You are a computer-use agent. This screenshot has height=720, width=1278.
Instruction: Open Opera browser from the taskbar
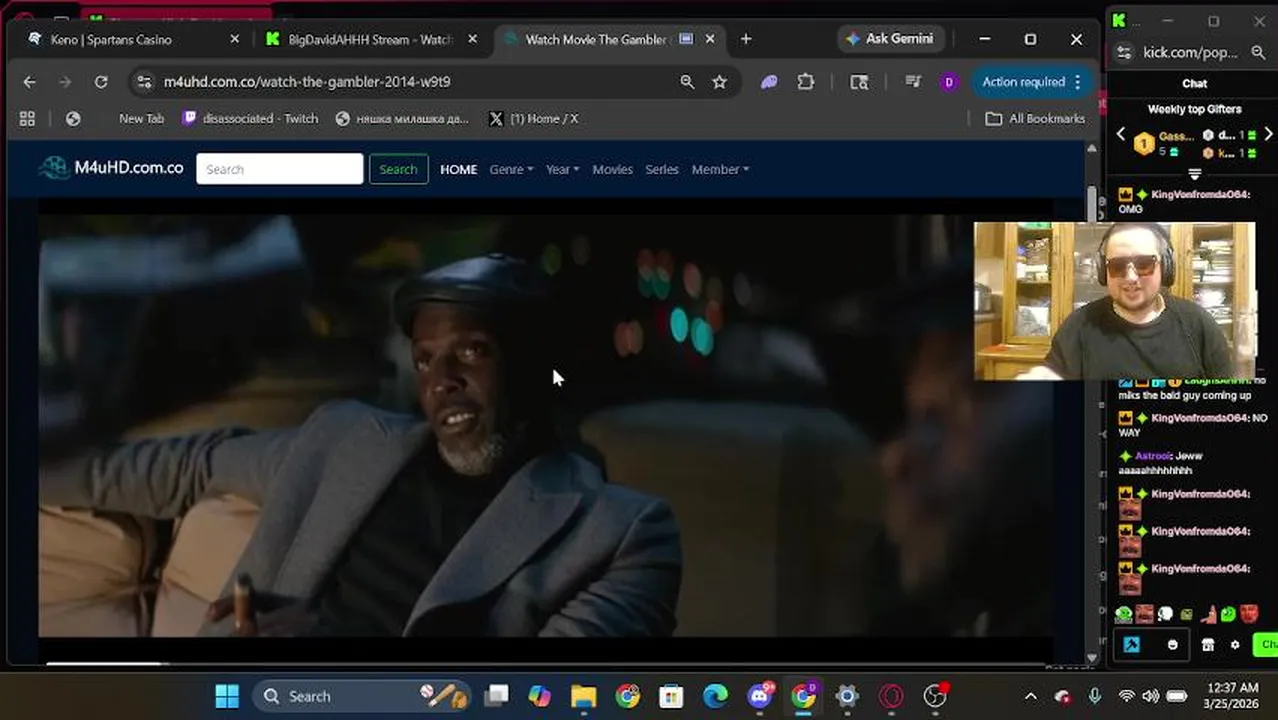tap(891, 696)
